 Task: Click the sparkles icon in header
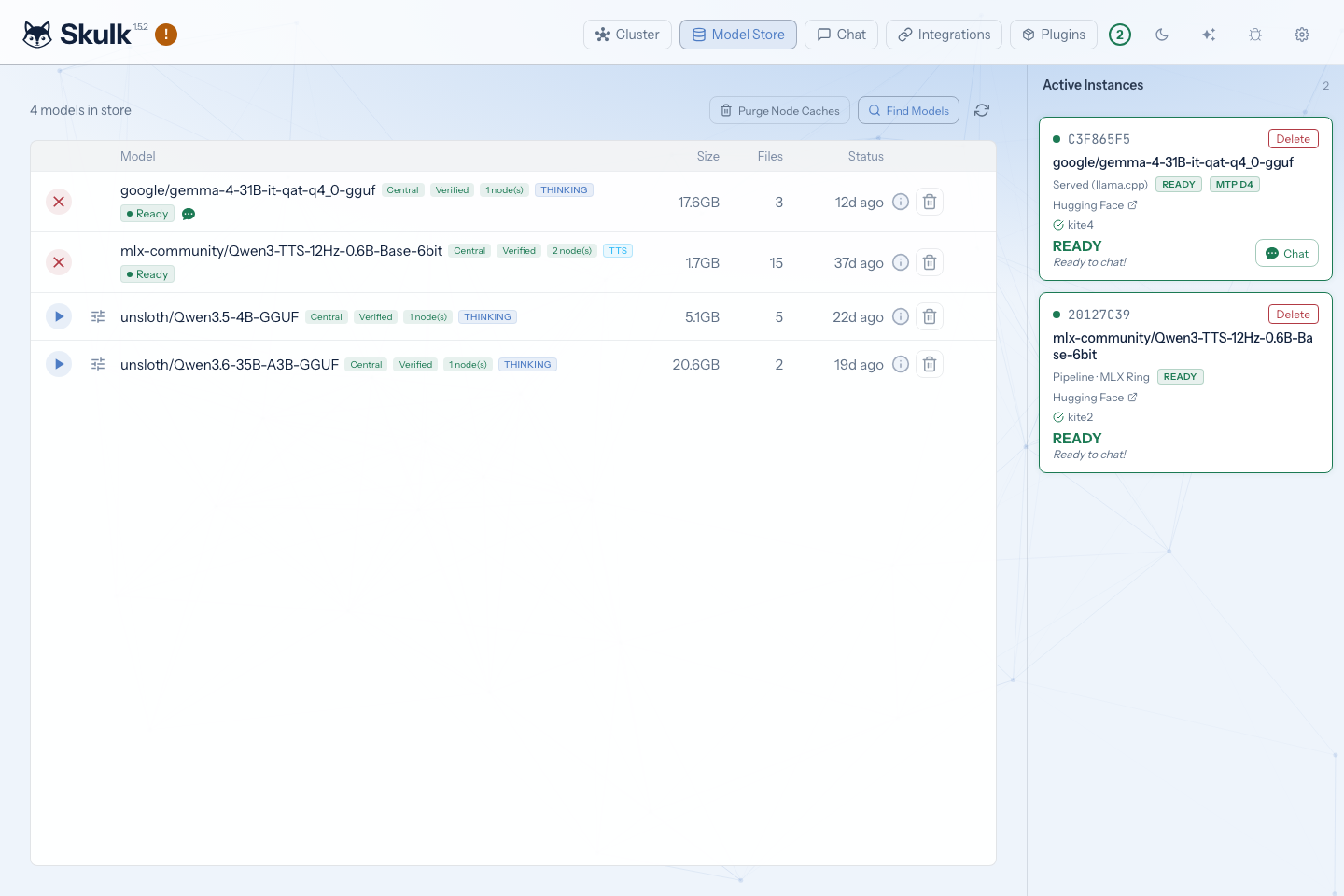coord(1209,35)
